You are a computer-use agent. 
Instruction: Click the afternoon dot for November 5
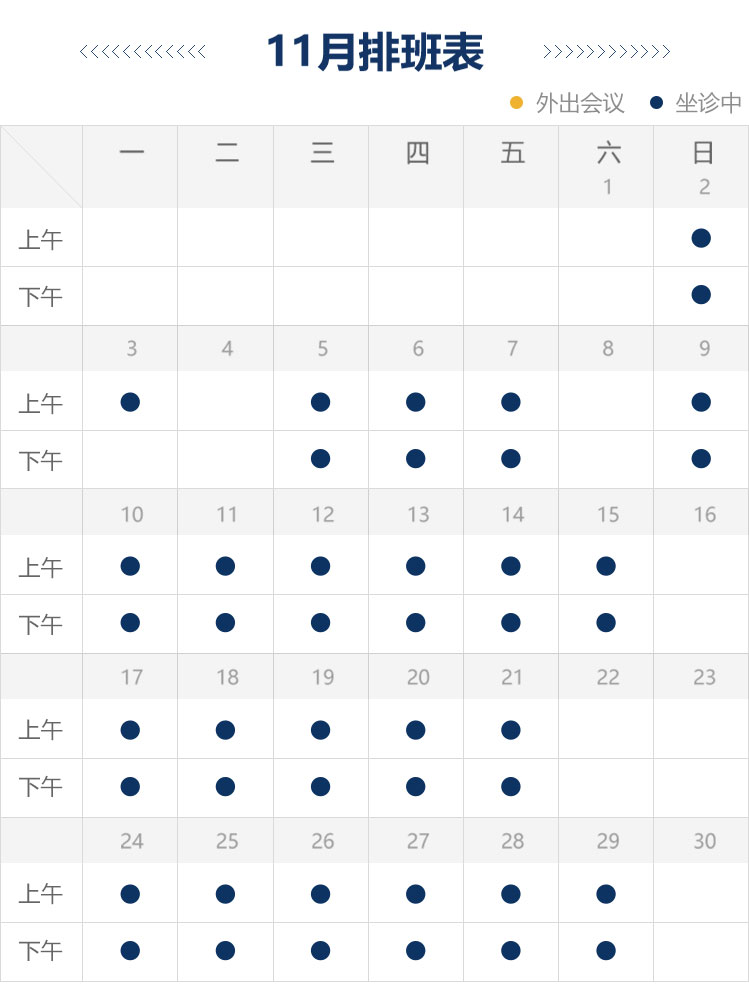(x=320, y=459)
